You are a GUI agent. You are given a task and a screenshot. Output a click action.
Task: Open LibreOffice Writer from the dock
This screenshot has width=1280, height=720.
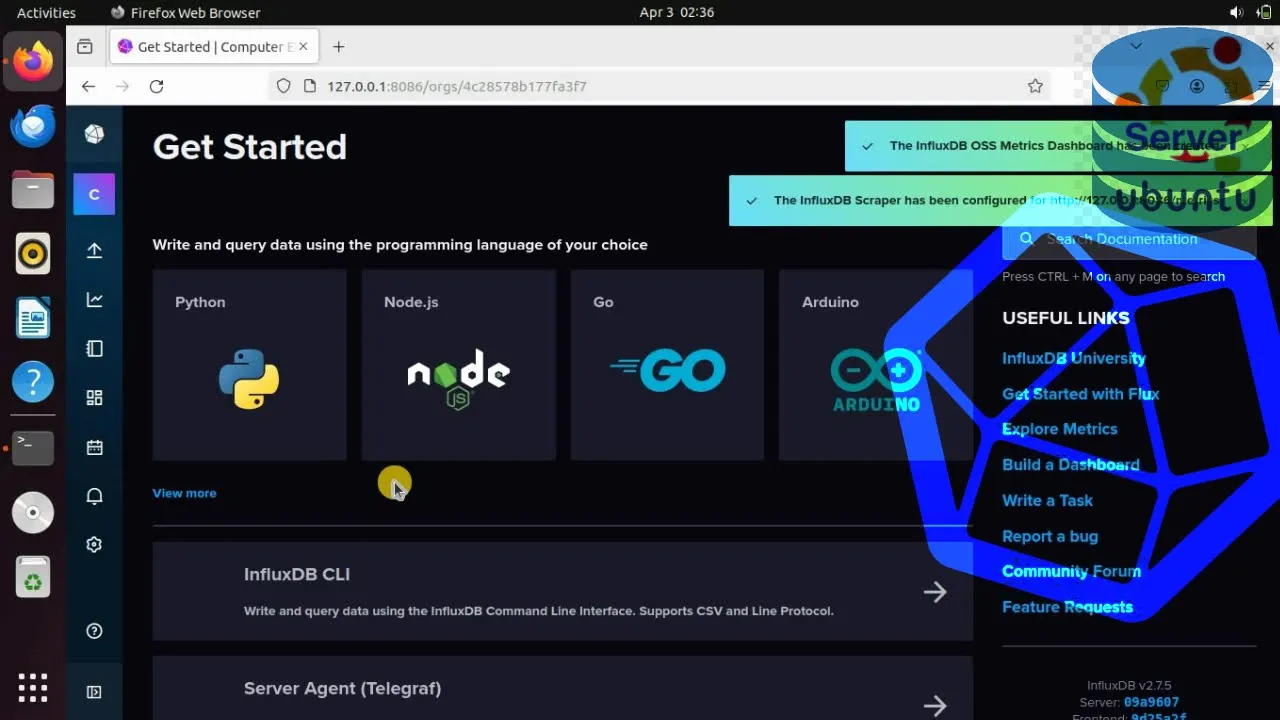coord(33,318)
